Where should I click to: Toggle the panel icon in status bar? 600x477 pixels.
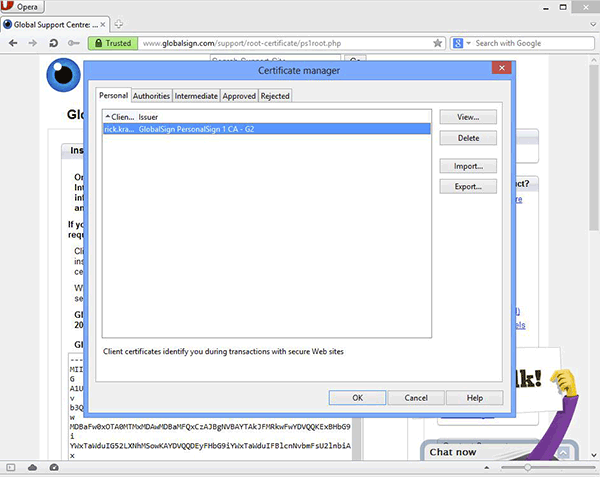[11, 467]
